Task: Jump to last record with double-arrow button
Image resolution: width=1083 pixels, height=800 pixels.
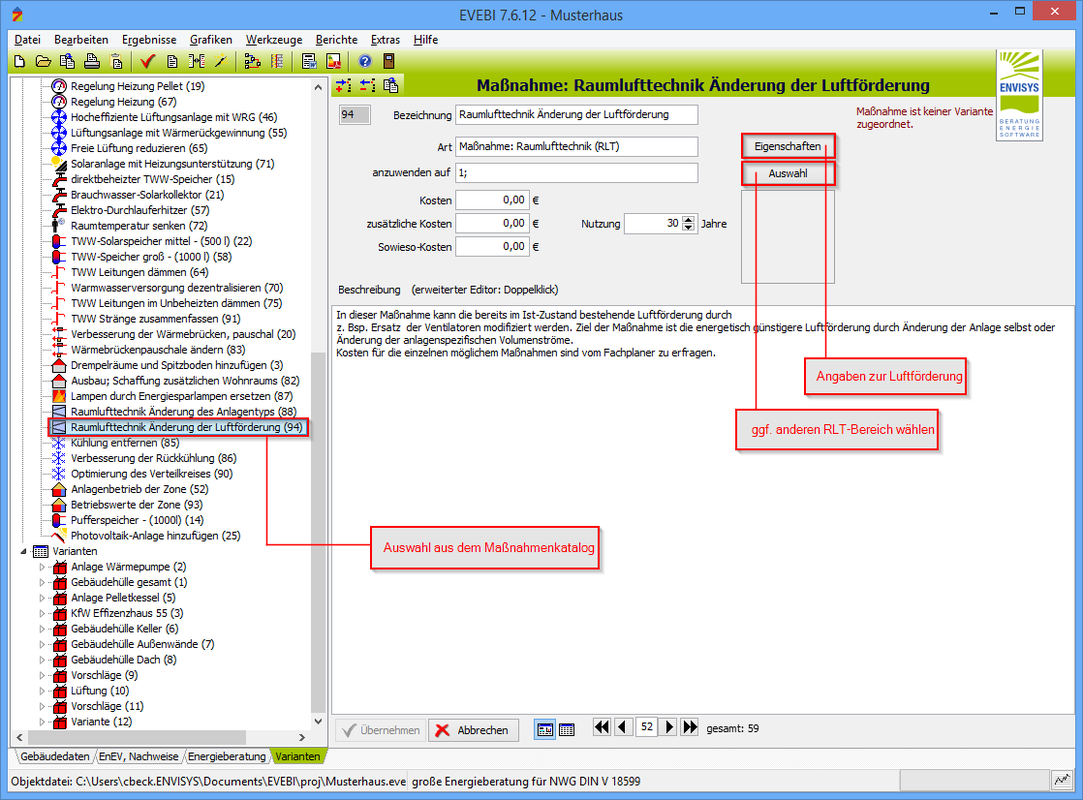Action: (x=689, y=728)
